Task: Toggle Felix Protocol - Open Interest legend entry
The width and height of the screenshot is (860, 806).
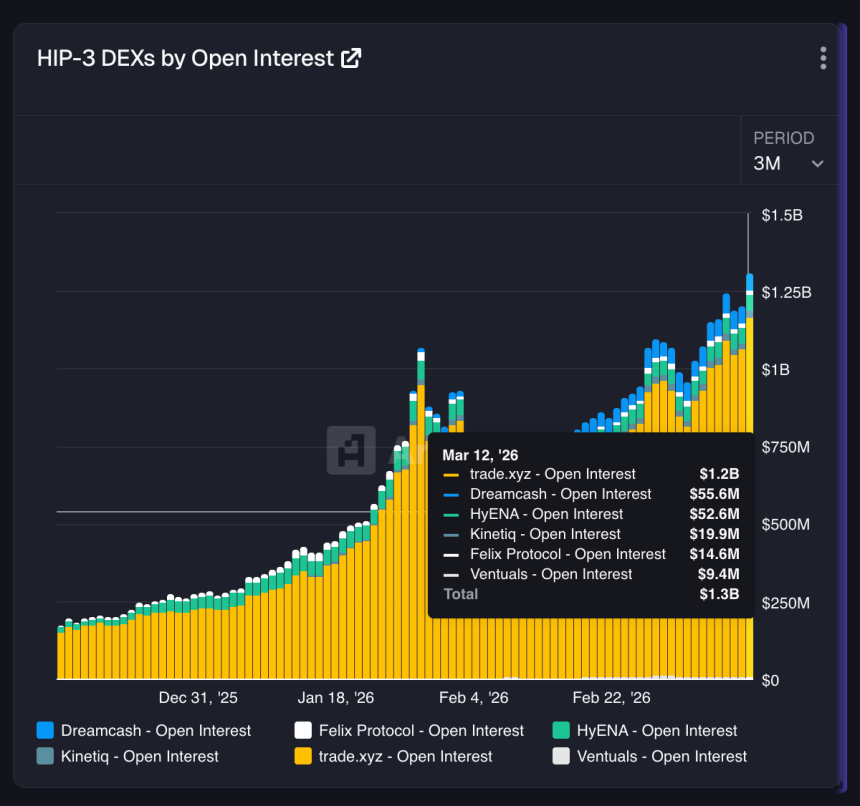Action: tap(409, 731)
